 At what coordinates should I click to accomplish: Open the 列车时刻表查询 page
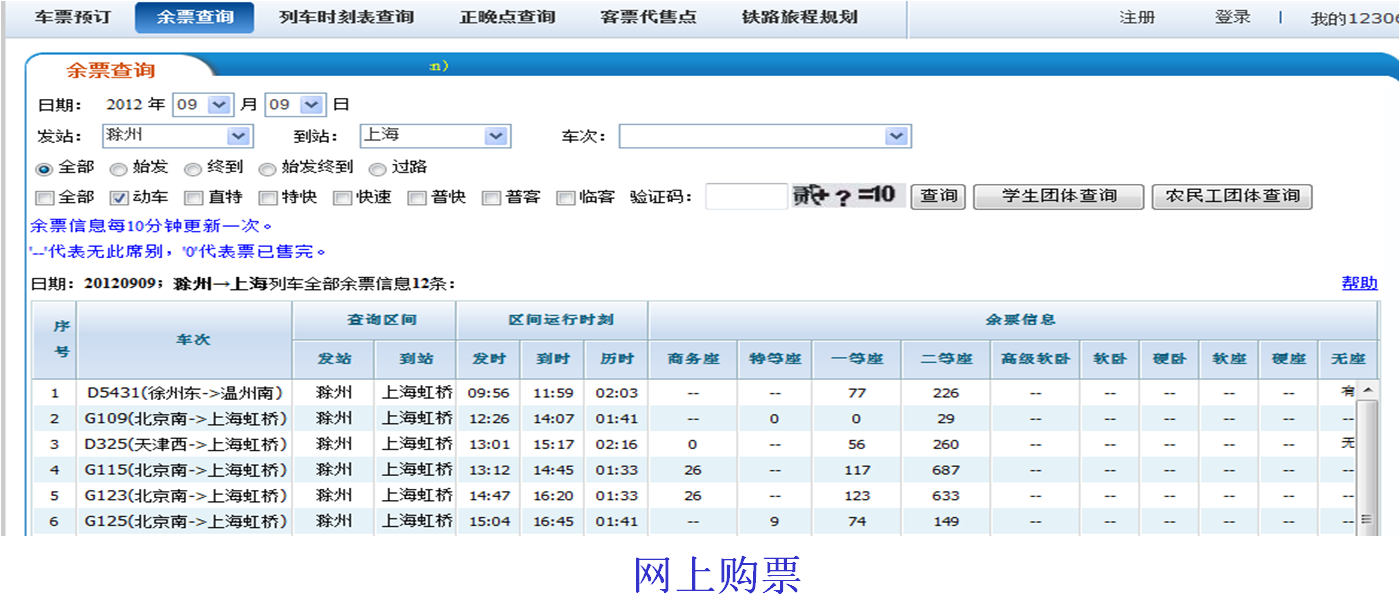(346, 17)
